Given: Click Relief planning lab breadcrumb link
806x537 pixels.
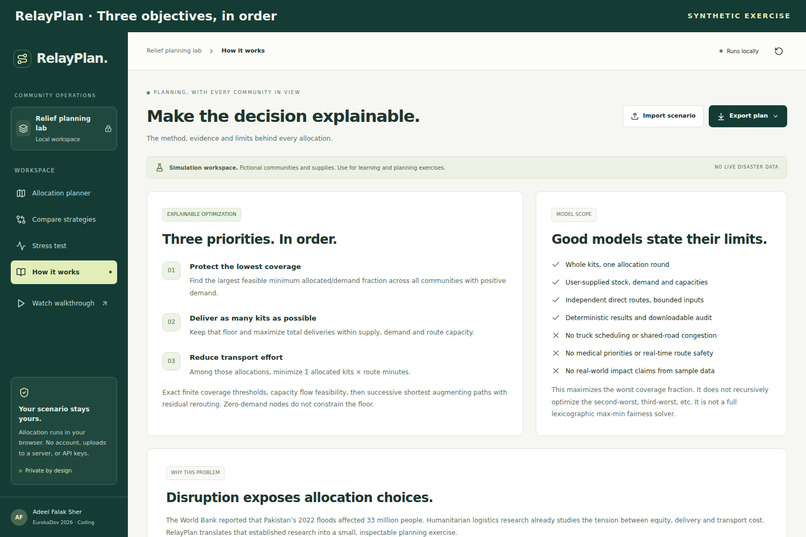Looking at the screenshot, I should pos(174,51).
